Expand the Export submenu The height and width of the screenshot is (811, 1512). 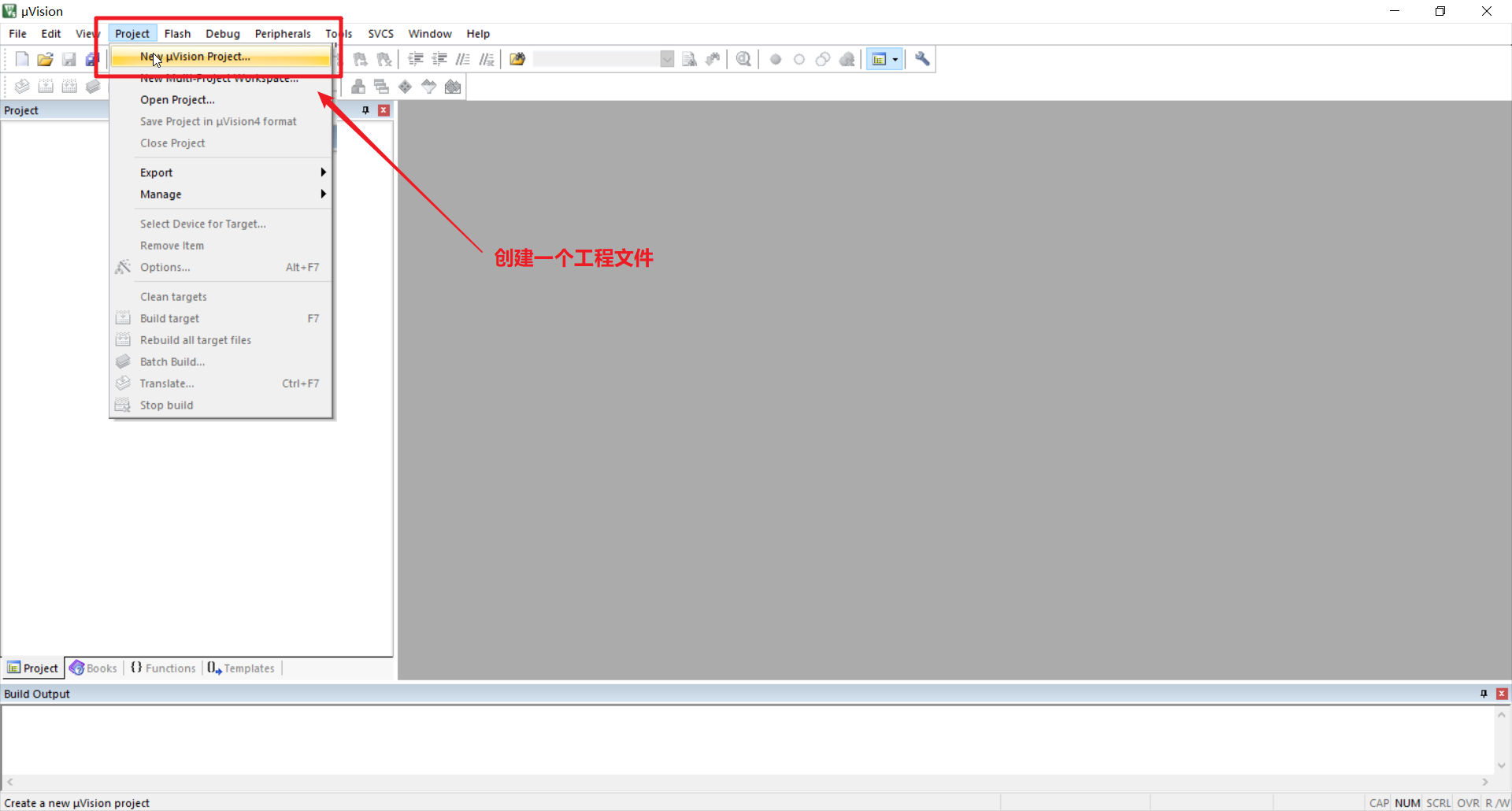pyautogui.click(x=220, y=172)
